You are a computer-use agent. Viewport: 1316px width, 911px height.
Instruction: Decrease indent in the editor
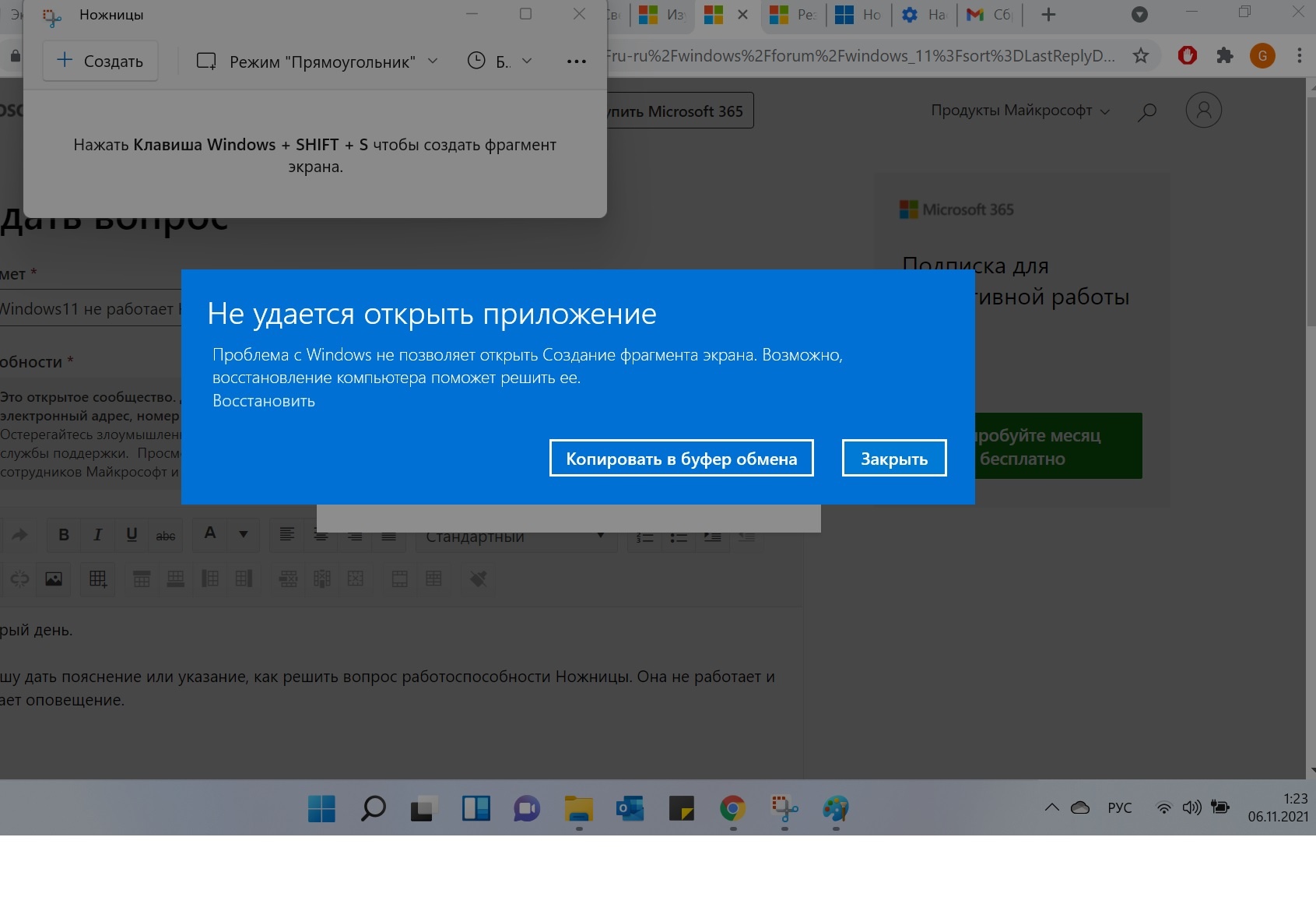(x=747, y=536)
